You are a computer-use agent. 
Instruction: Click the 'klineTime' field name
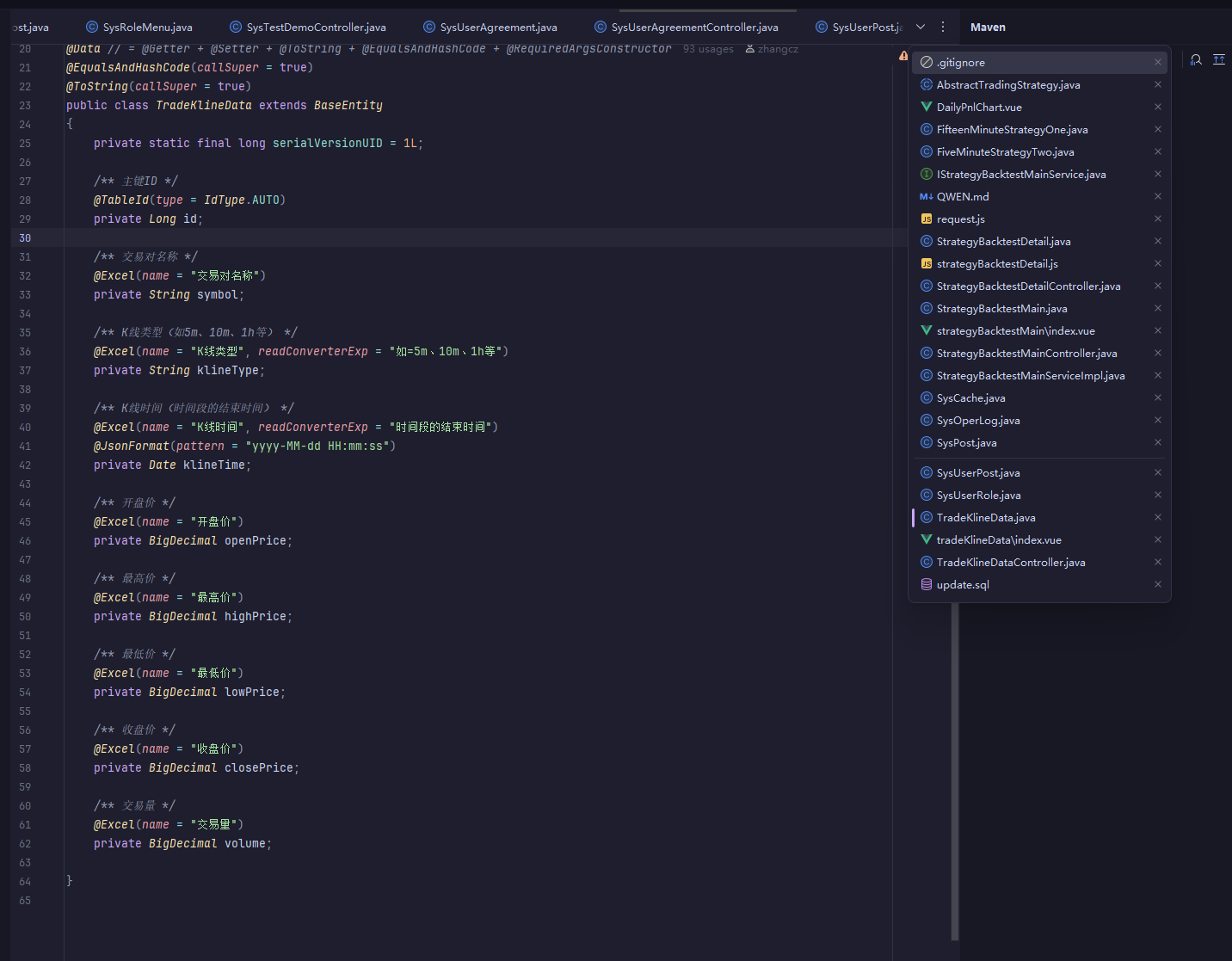[x=214, y=465]
